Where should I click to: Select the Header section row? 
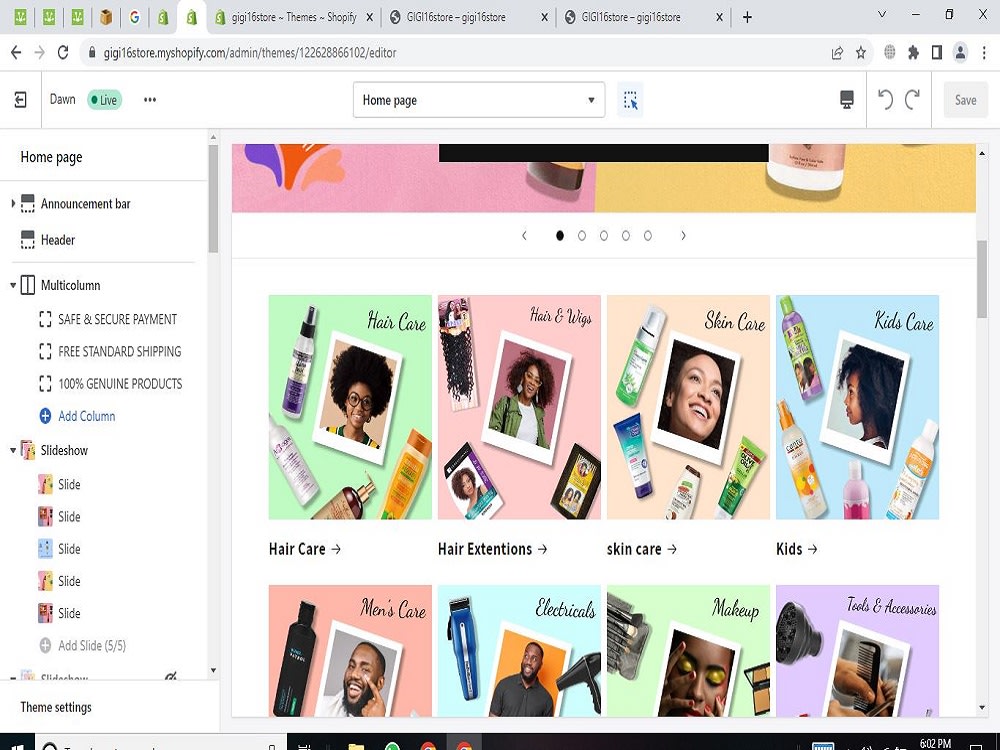(x=104, y=240)
